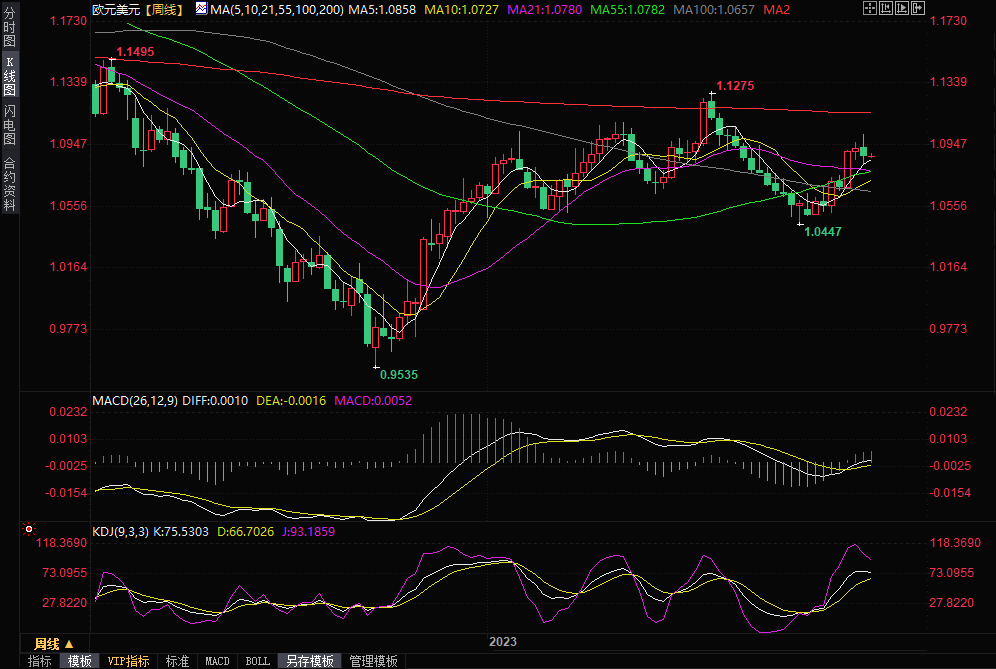This screenshot has height=669, width=996.
Task: Apply the 标准 template
Action: [177, 661]
